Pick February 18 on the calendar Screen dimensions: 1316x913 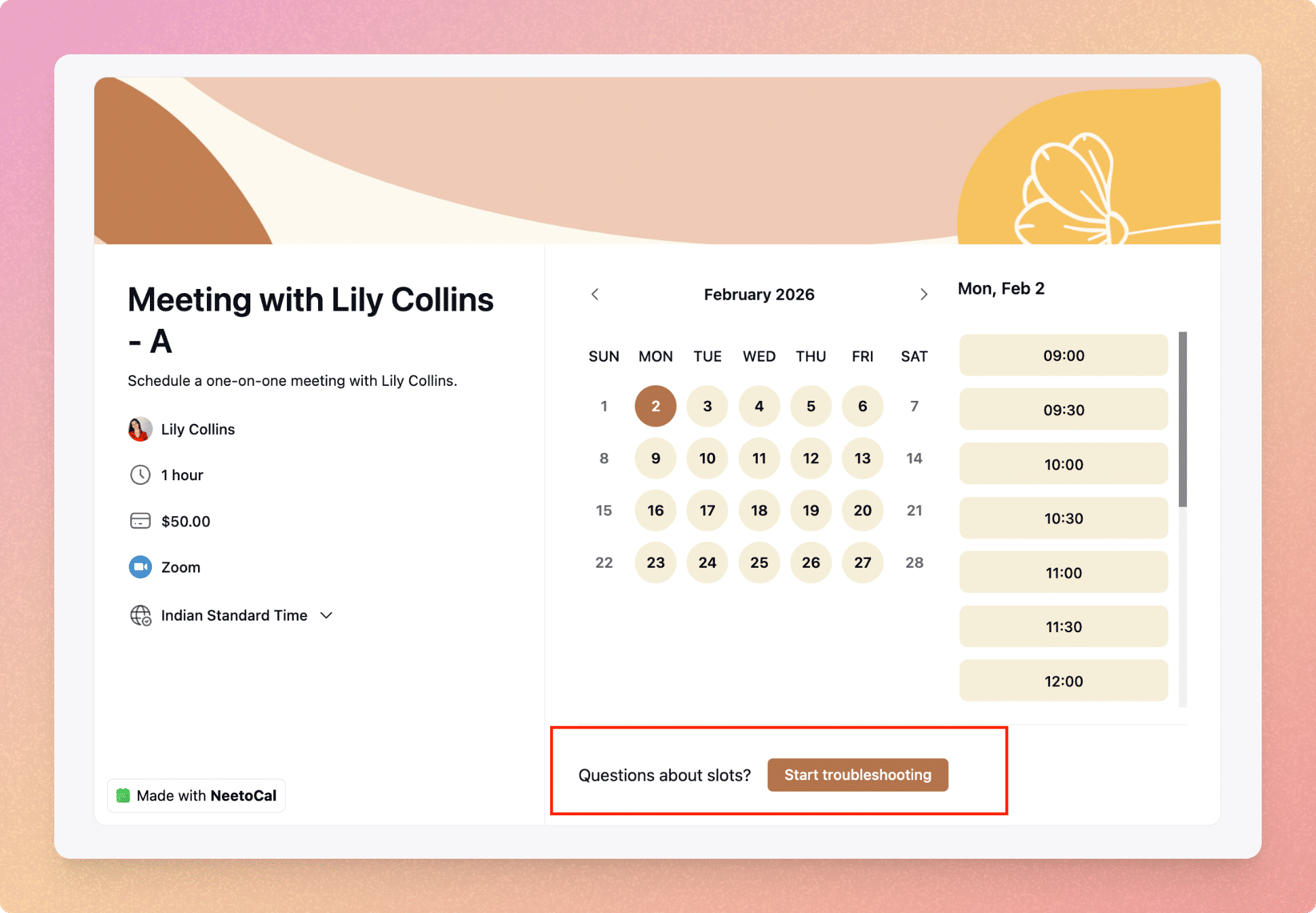pyautogui.click(x=759, y=510)
